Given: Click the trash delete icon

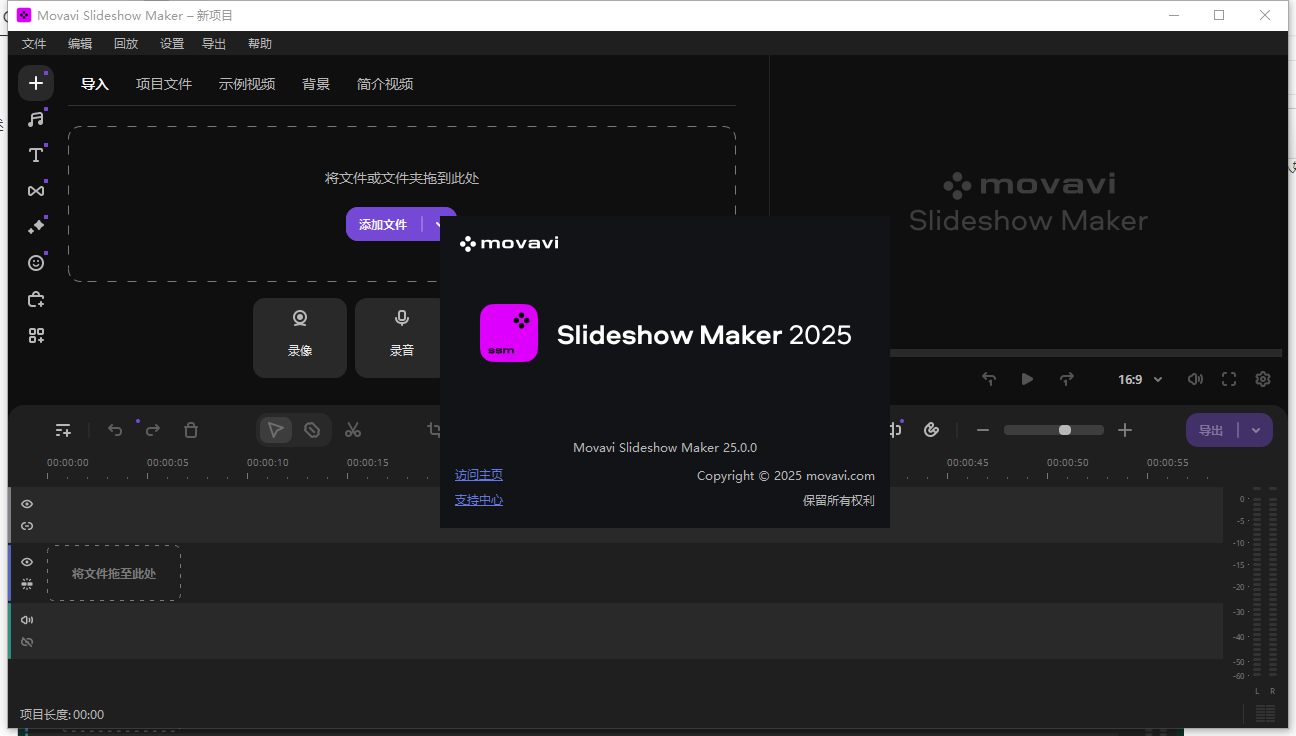Looking at the screenshot, I should pyautogui.click(x=191, y=430).
